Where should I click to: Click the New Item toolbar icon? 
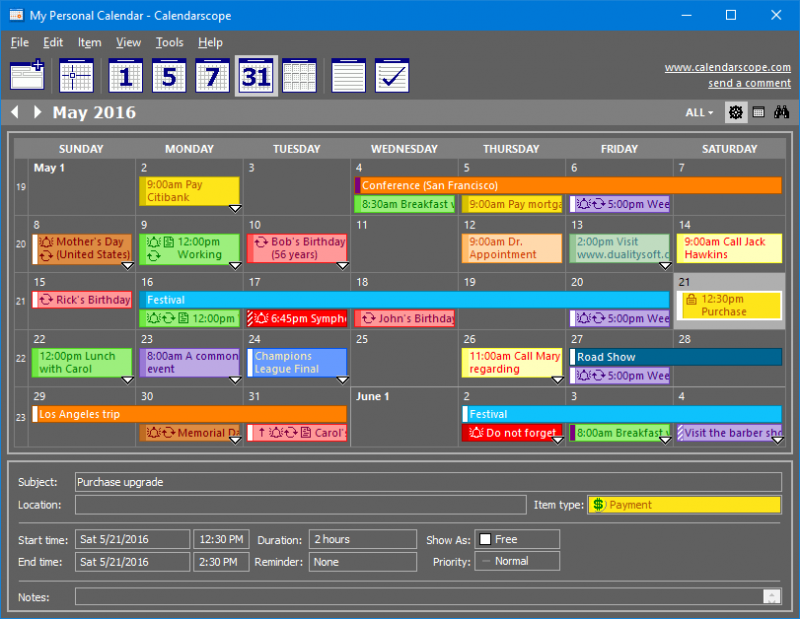click(27, 76)
